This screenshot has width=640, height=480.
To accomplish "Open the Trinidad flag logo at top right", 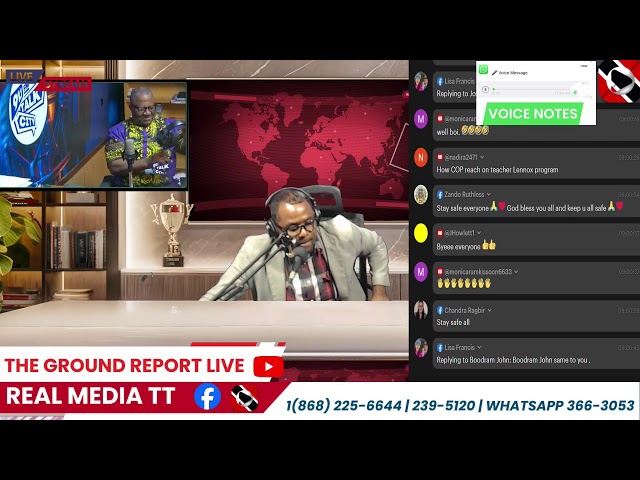I will (619, 81).
